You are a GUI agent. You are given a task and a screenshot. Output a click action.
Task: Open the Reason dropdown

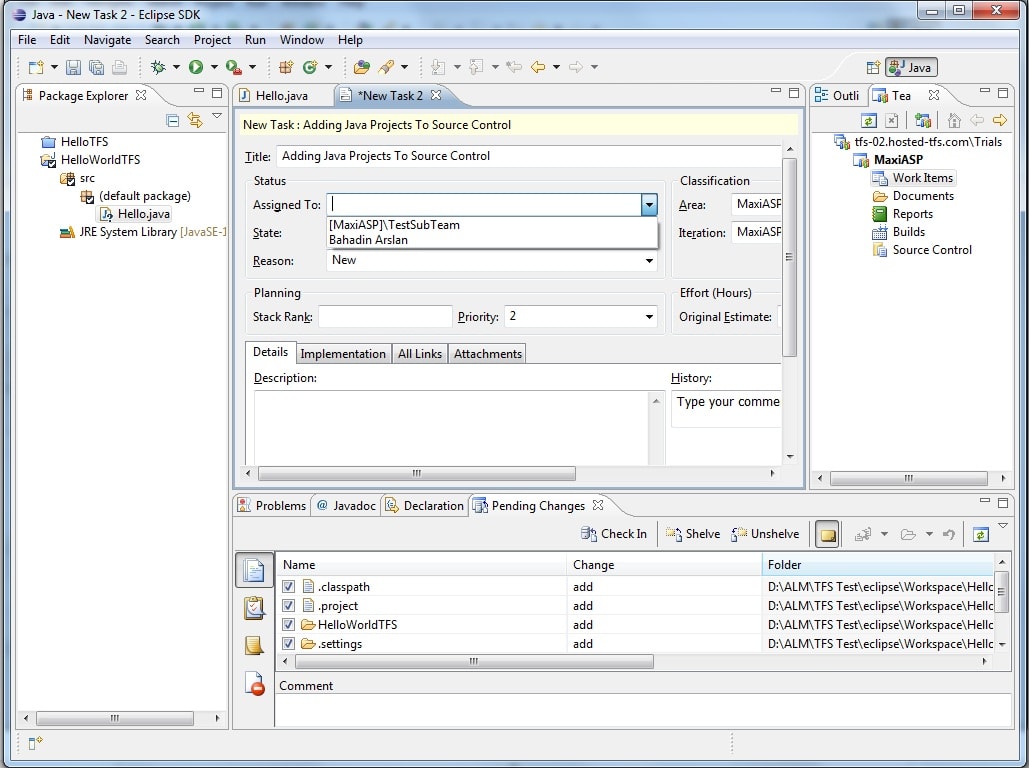tap(649, 261)
